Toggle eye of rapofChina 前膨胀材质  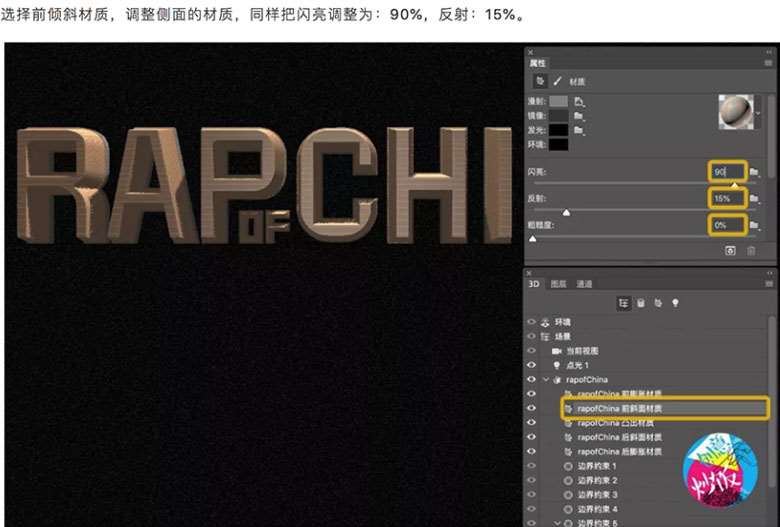(x=531, y=394)
